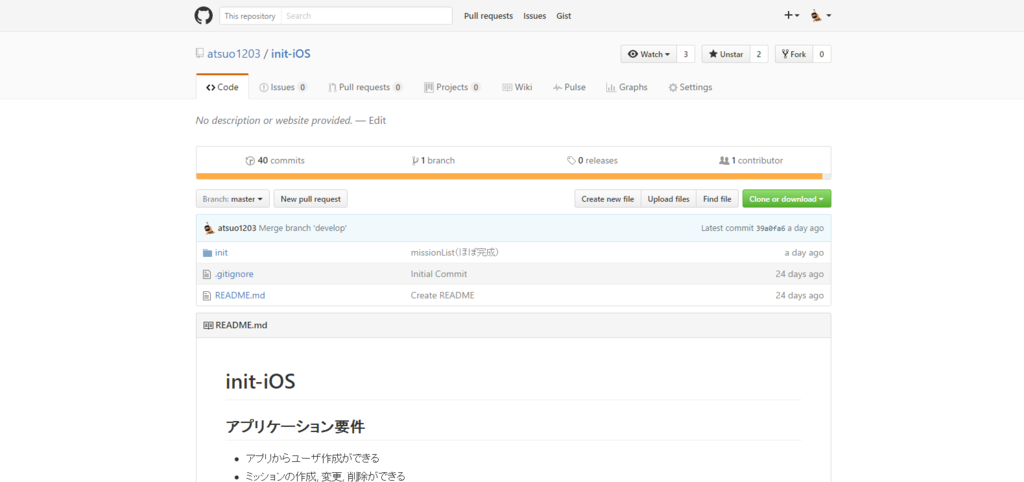1024x482 pixels.
Task: Open the 'Merge branch develop' commit message
Action: [303, 229]
